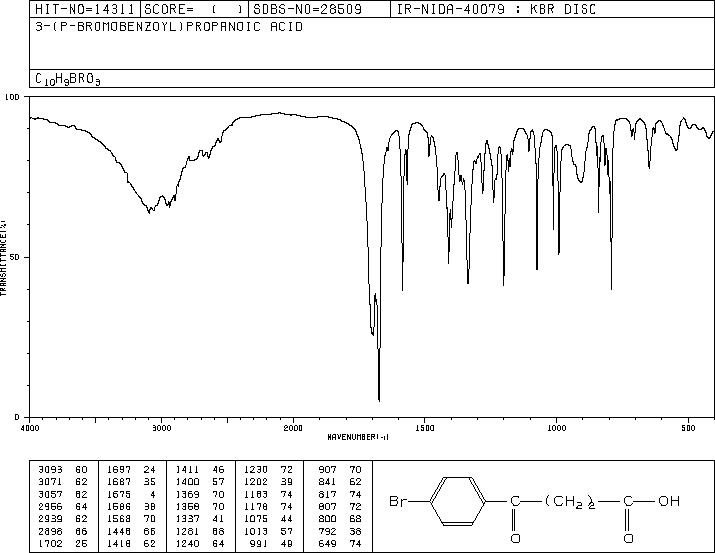
Task: Click the 2000 wavenumber axis label
Action: coord(293,428)
